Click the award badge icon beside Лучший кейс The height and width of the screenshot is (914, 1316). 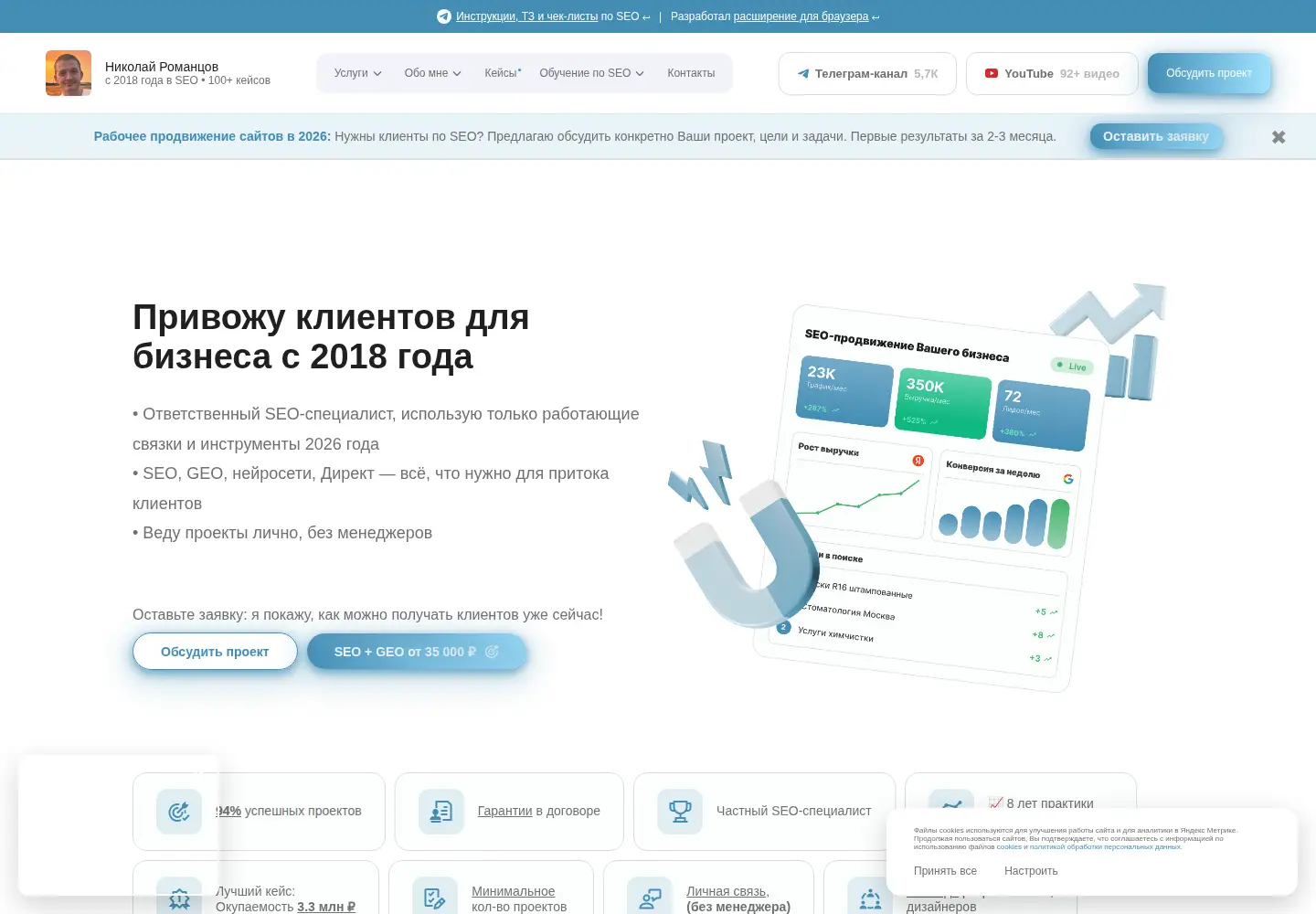pos(179,898)
